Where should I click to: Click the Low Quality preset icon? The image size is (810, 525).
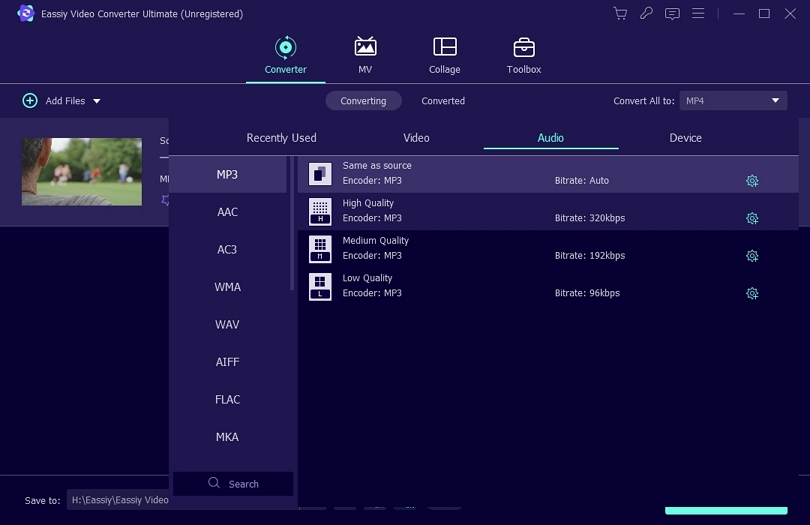[320, 287]
